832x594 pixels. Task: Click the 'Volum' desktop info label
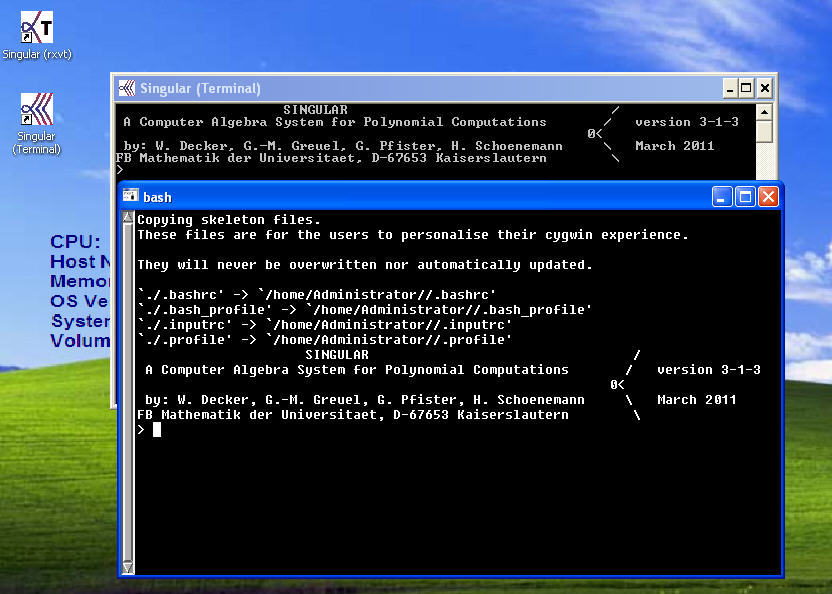80,341
